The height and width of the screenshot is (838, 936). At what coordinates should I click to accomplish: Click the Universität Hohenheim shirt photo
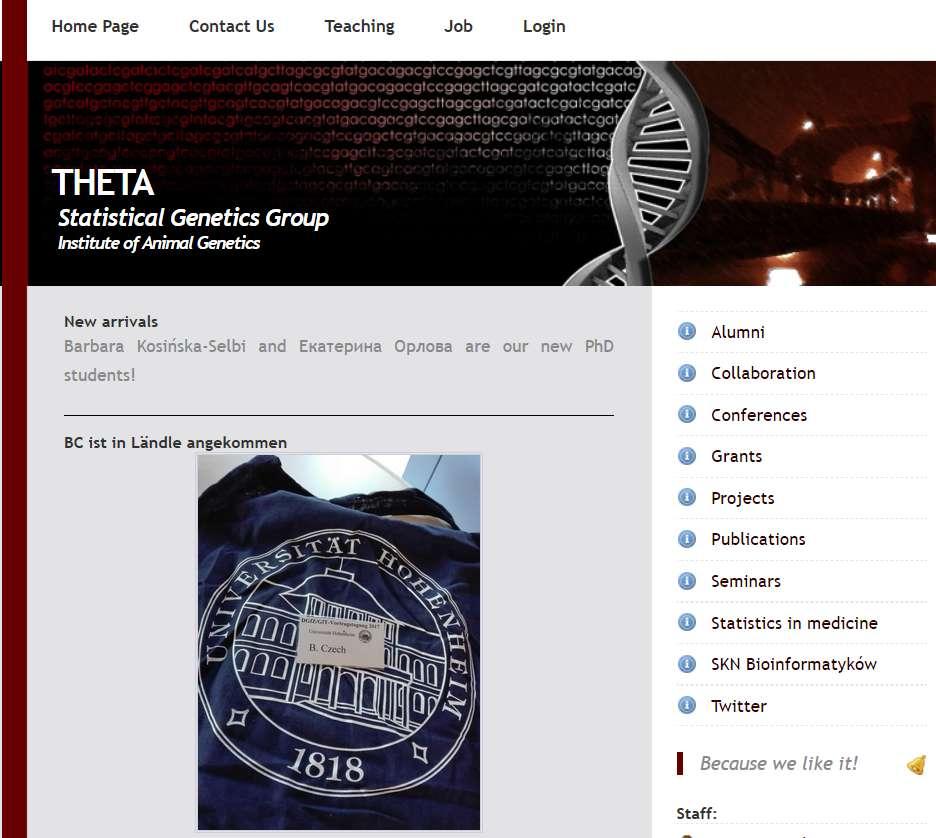click(338, 642)
